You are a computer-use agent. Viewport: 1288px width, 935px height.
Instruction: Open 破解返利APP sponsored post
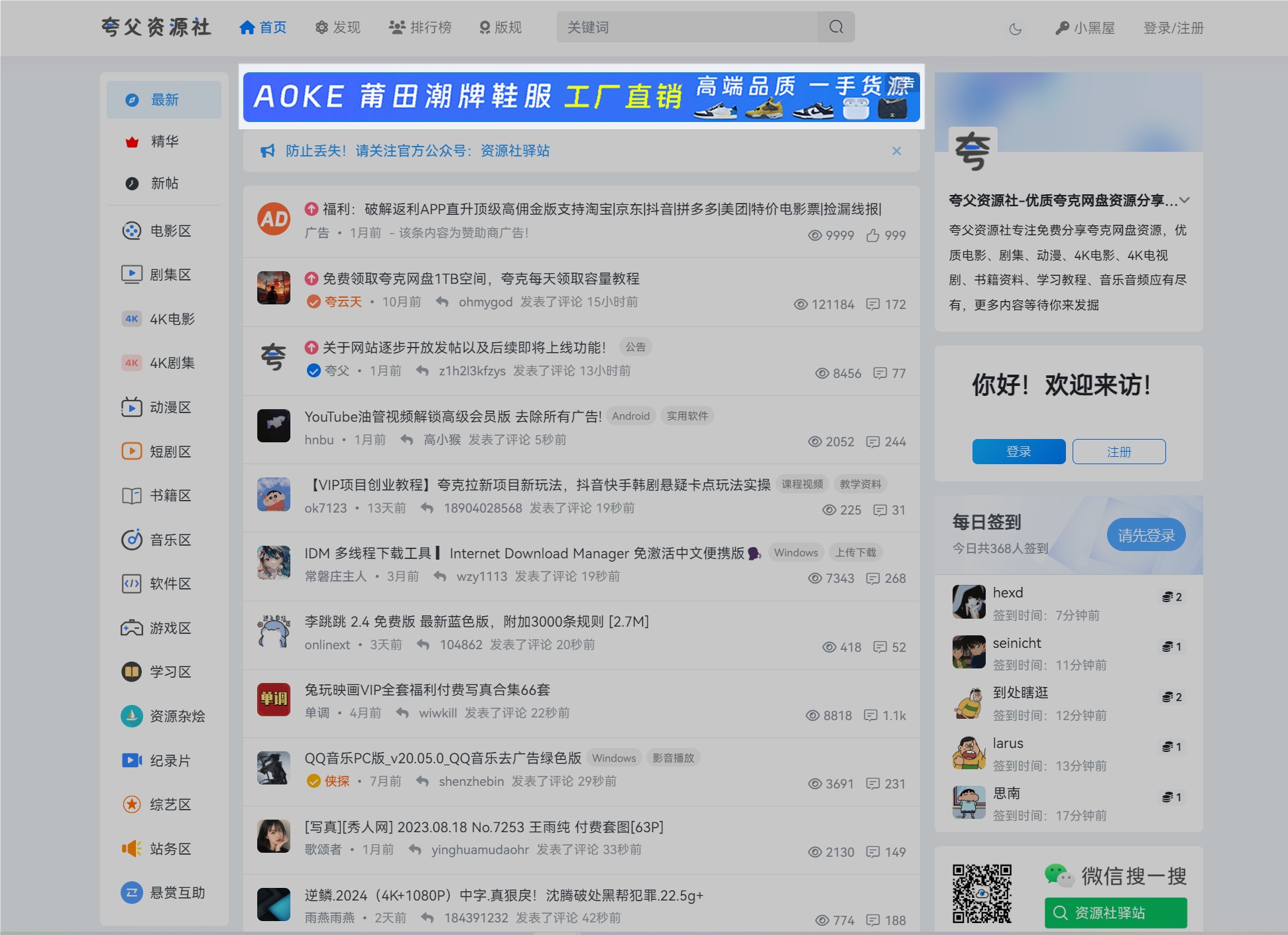point(602,210)
